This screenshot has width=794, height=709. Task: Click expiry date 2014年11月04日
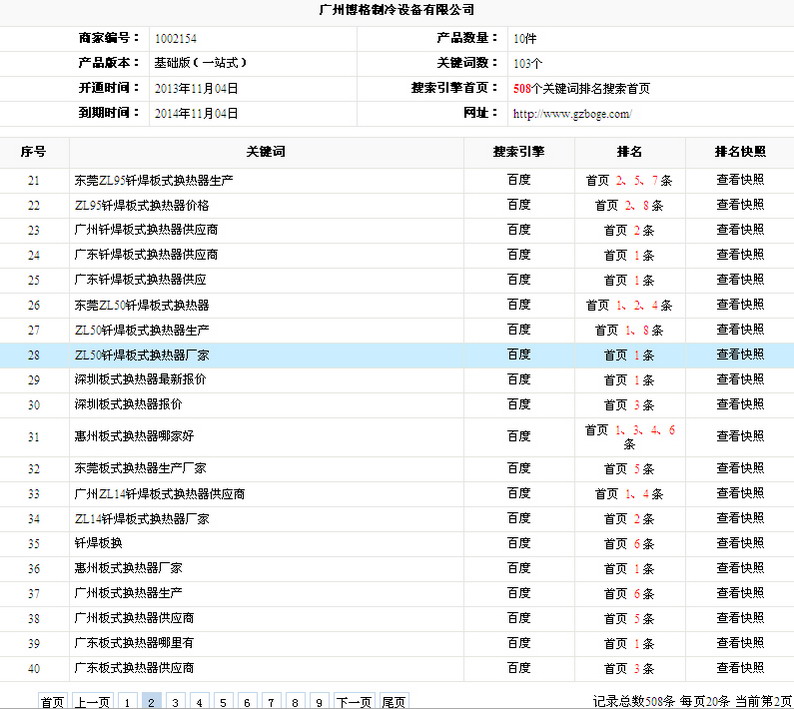[x=196, y=113]
